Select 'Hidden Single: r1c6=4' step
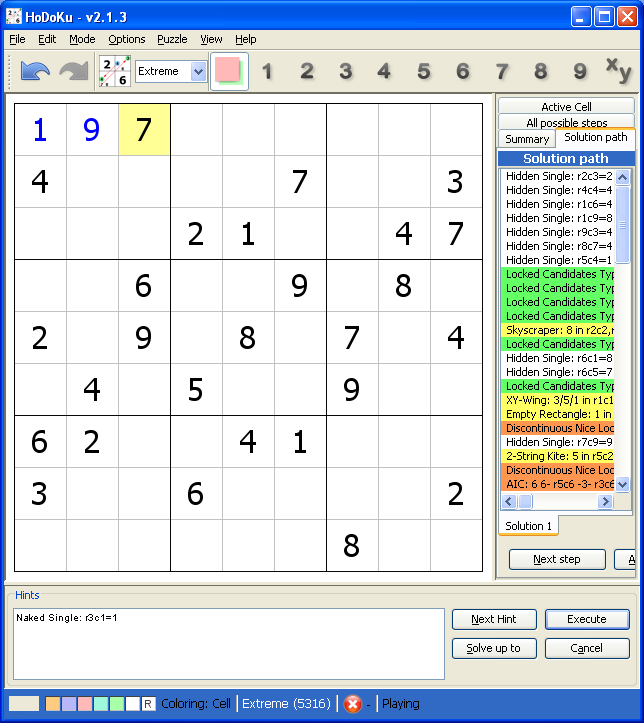Image resolution: width=644 pixels, height=723 pixels. coord(558,204)
